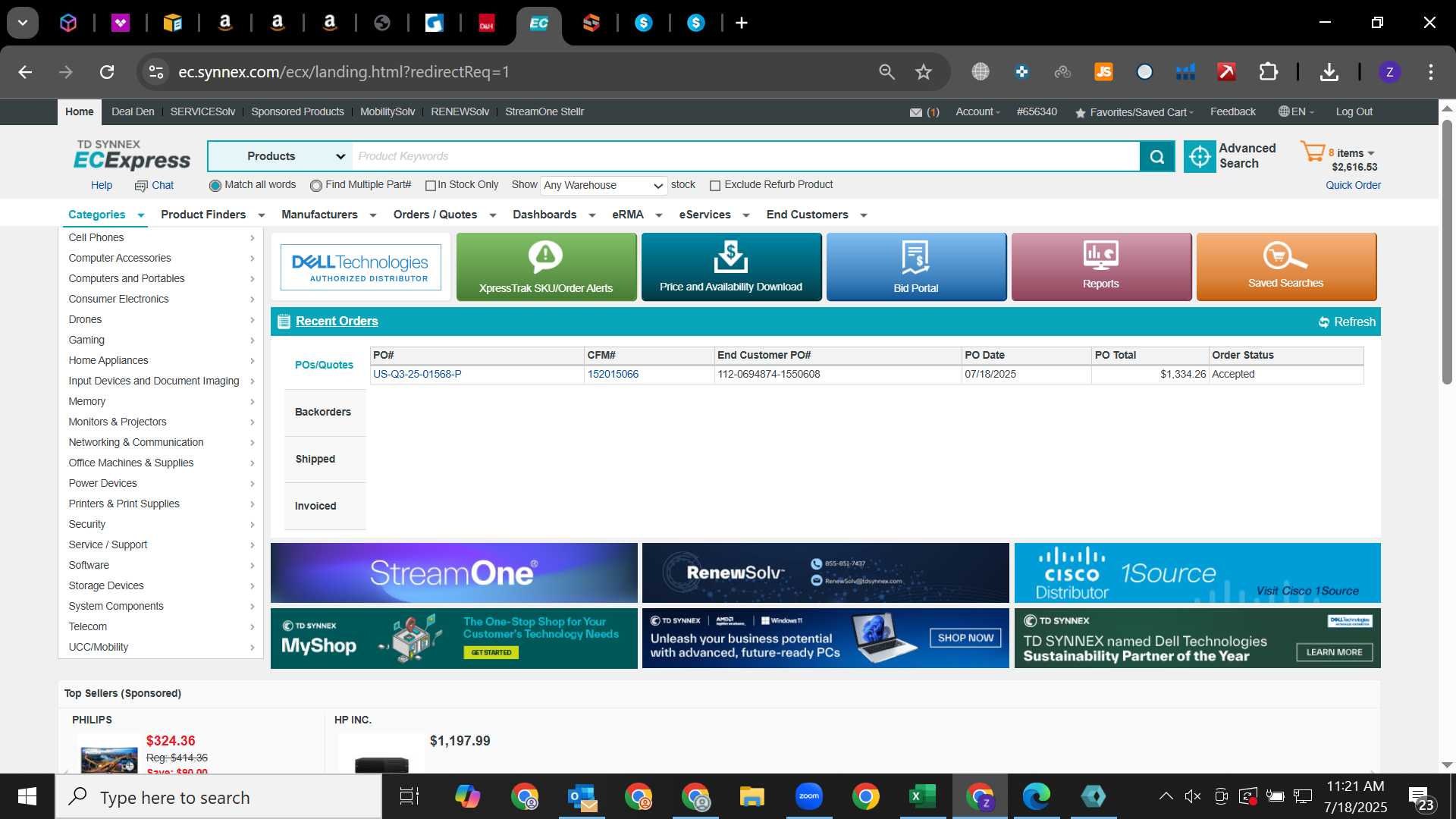This screenshot has width=1456, height=819.
Task: Open the Products search type dropdown
Action: pyautogui.click(x=281, y=156)
